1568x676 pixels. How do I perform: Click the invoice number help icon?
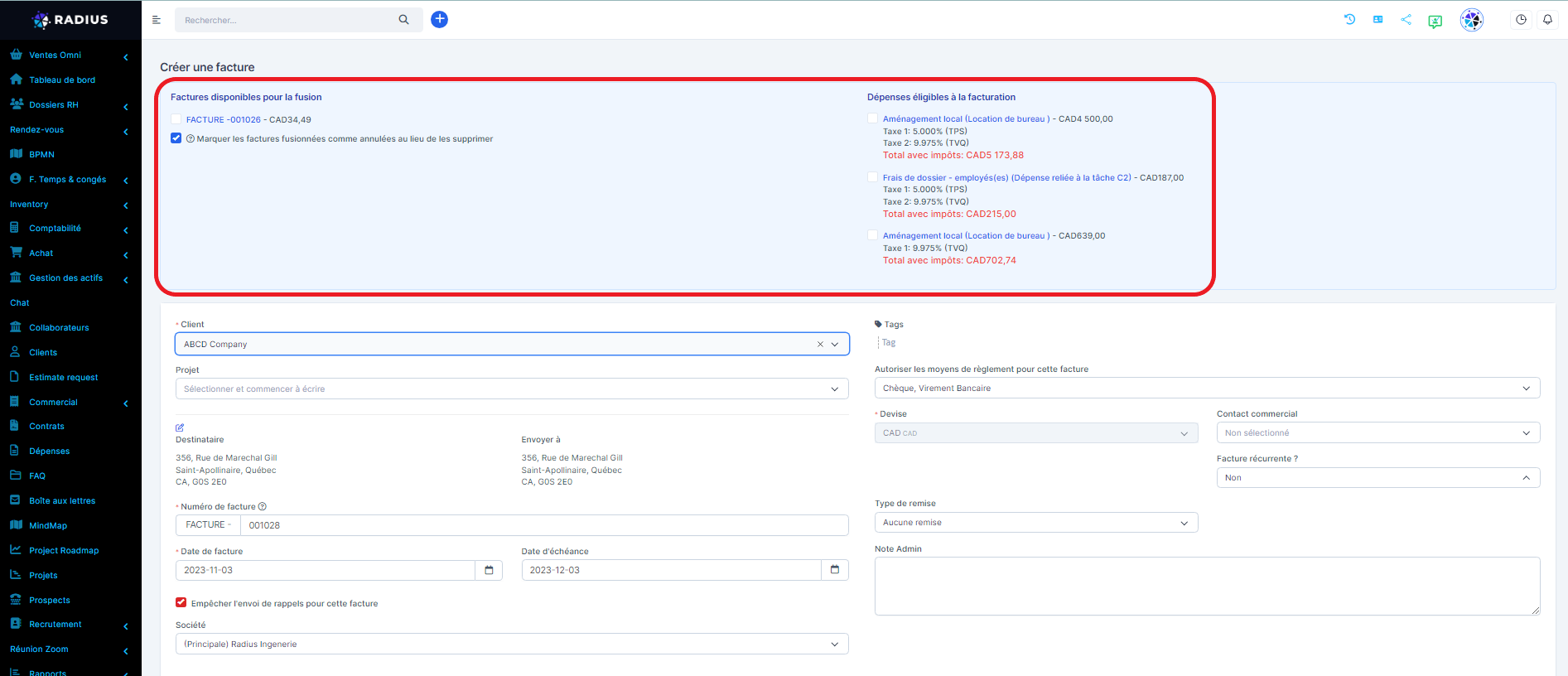pyautogui.click(x=263, y=506)
